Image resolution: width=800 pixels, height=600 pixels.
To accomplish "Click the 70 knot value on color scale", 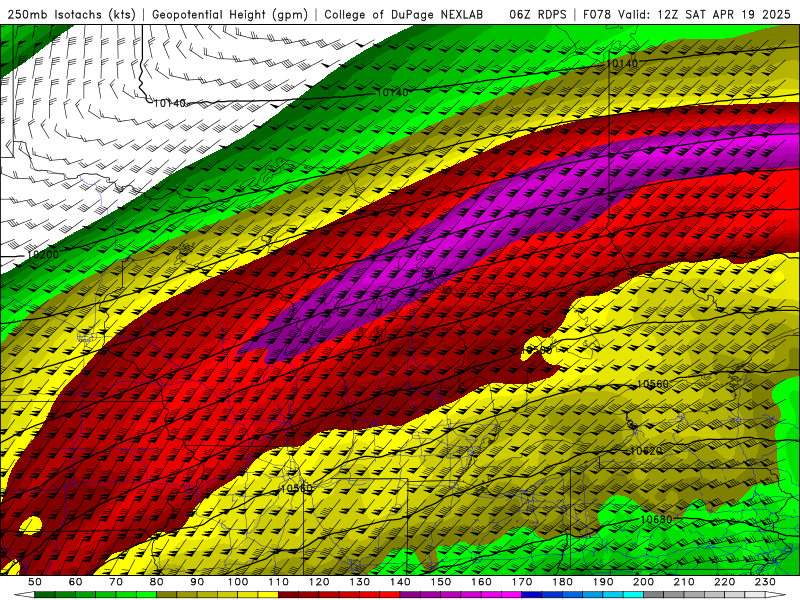I will tap(116, 582).
